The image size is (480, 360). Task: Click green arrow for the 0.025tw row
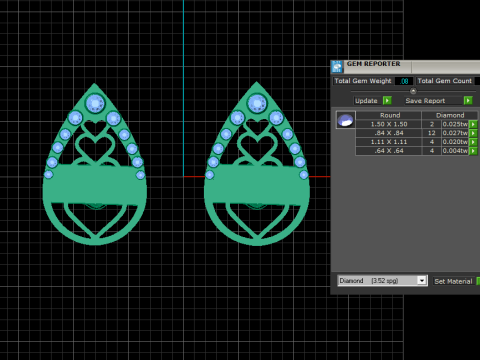click(x=473, y=124)
